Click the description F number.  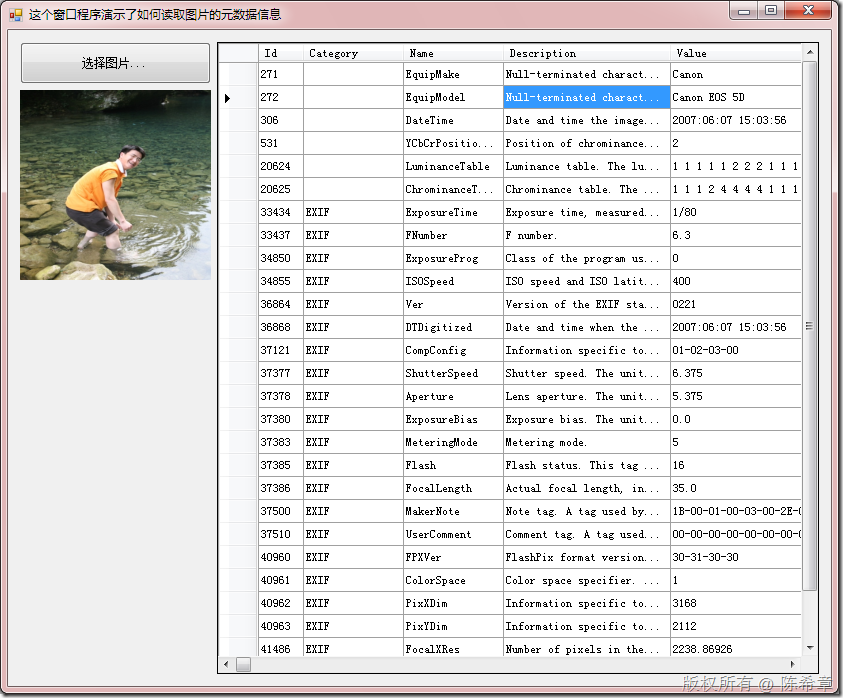coord(587,236)
